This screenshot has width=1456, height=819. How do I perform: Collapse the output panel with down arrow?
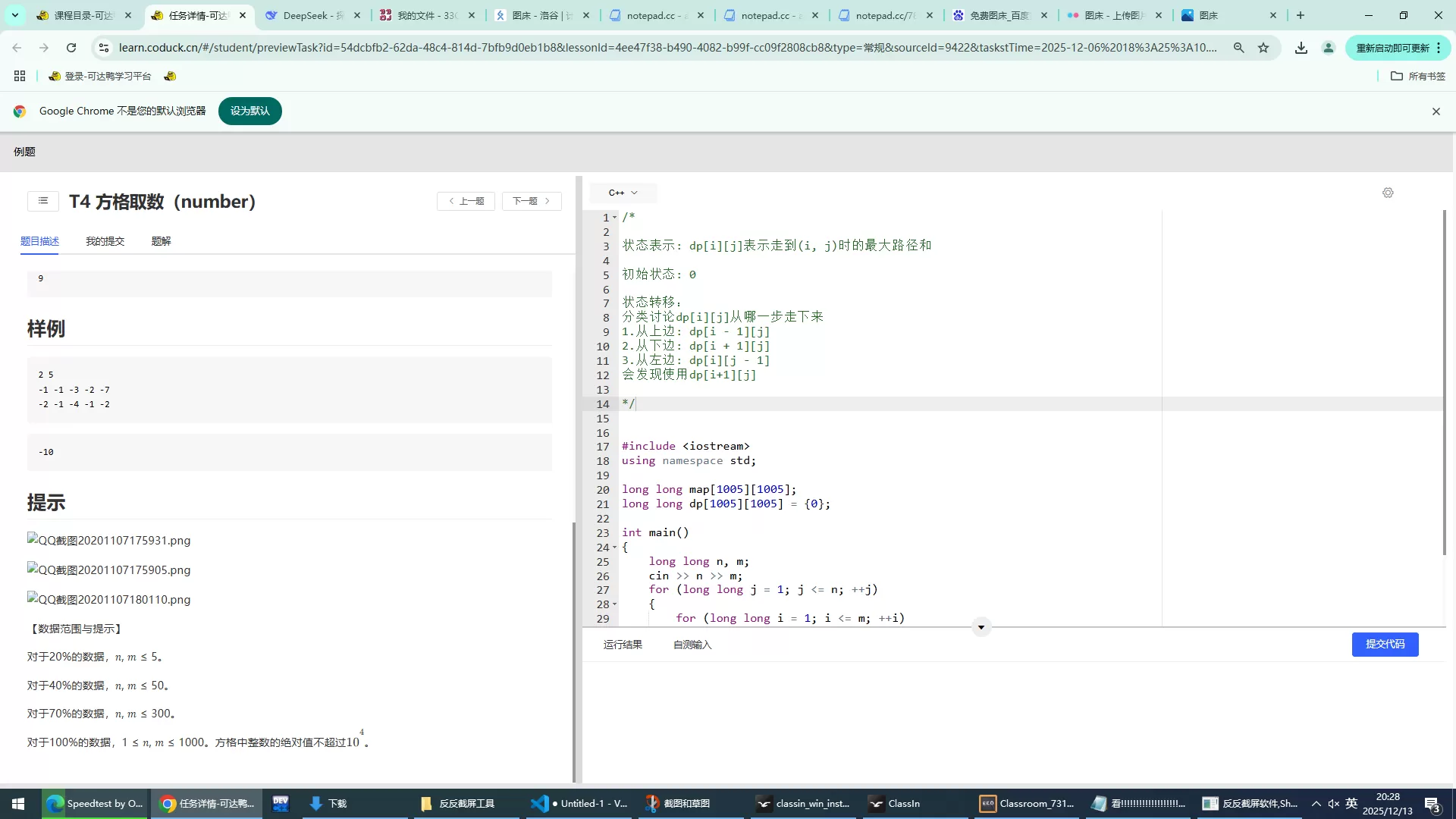pos(981,627)
